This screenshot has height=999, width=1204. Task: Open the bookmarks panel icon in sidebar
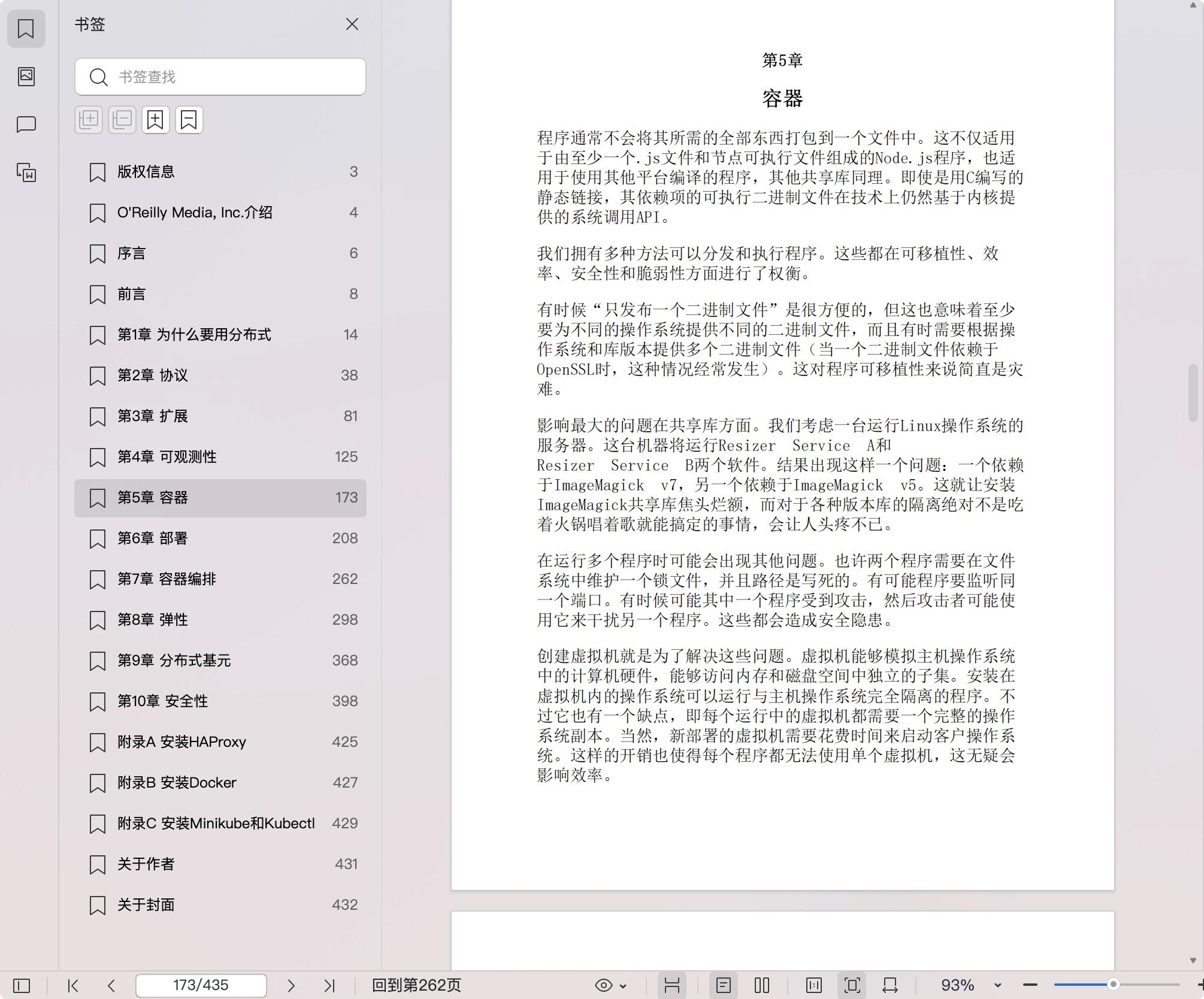click(26, 28)
